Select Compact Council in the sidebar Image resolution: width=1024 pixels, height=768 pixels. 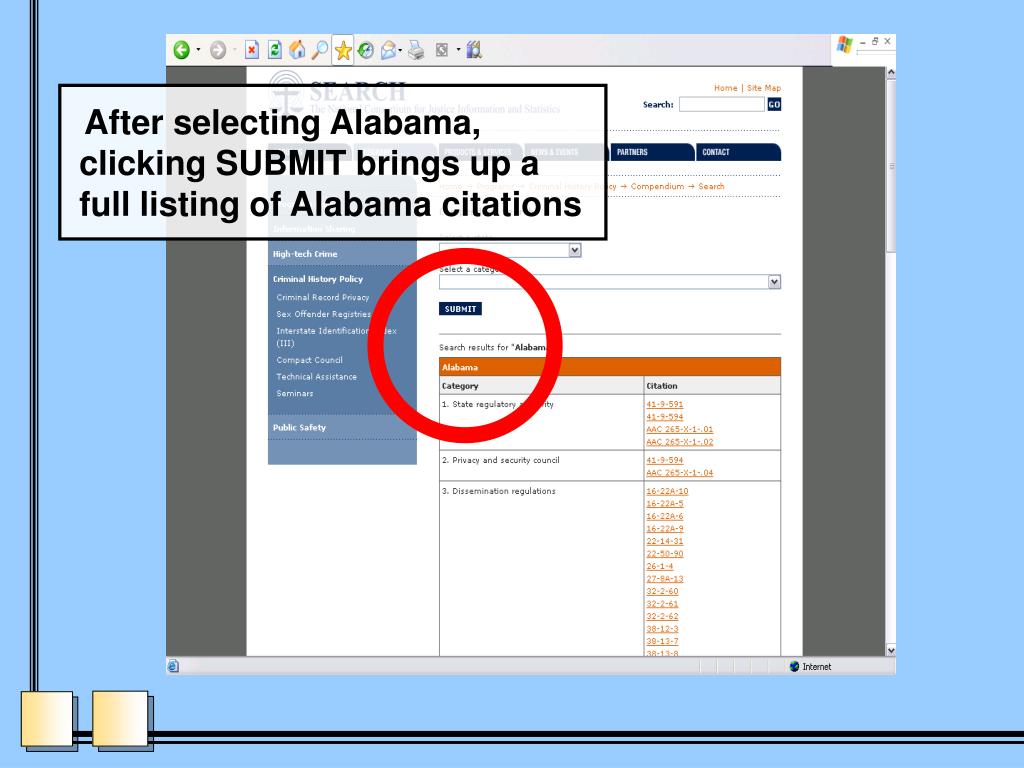point(310,360)
